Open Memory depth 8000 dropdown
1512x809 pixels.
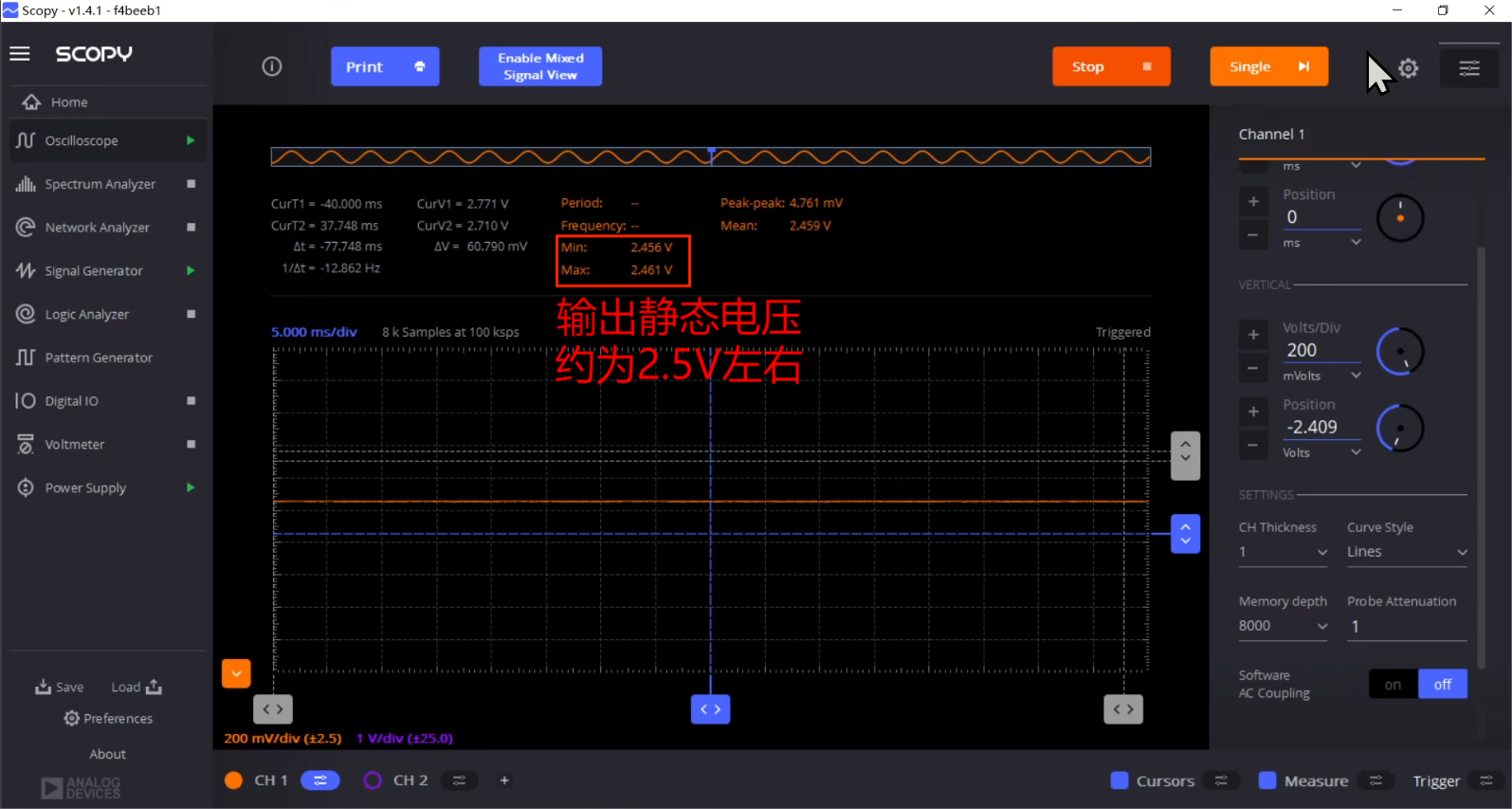[1284, 626]
